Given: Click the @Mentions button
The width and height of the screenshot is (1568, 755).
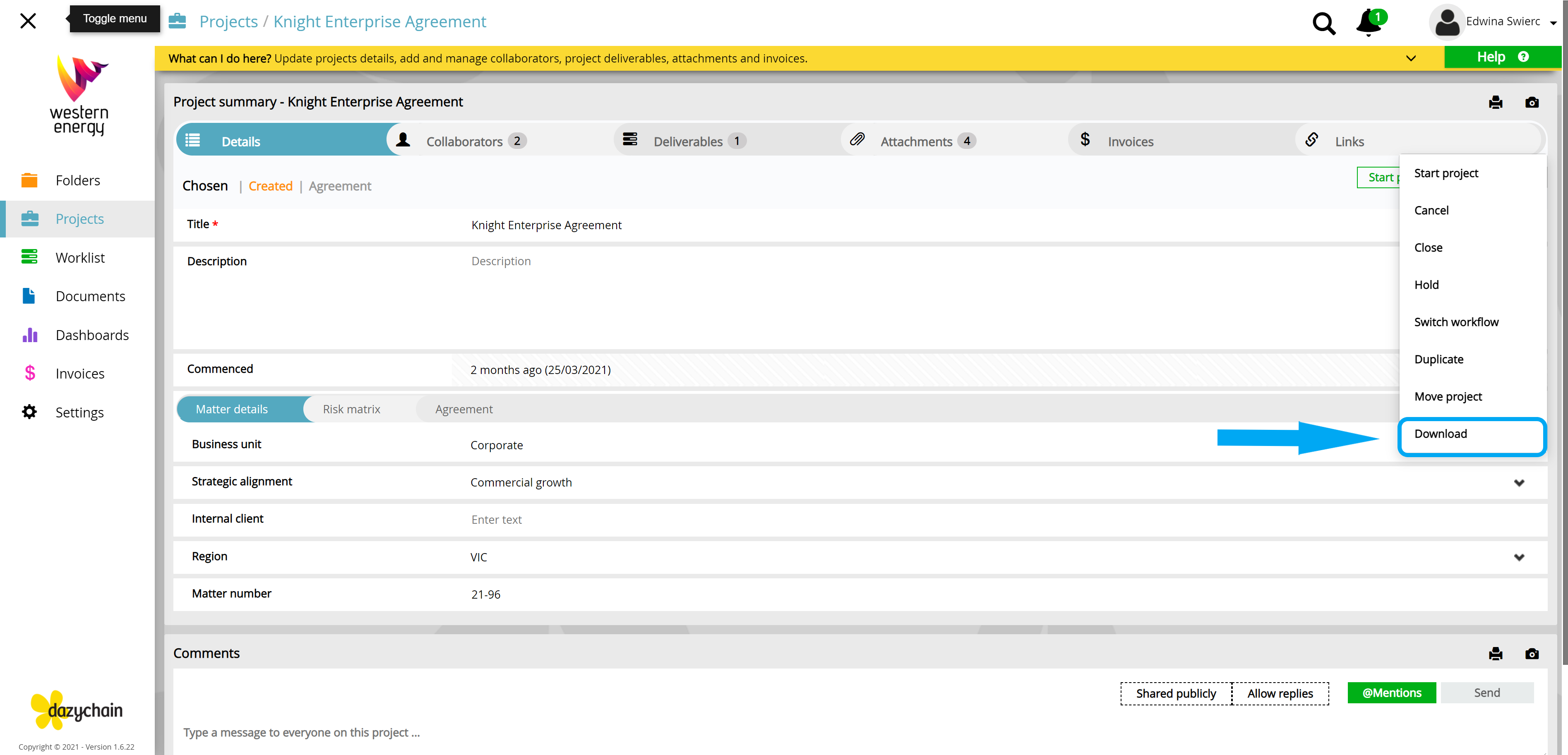Looking at the screenshot, I should (1391, 693).
